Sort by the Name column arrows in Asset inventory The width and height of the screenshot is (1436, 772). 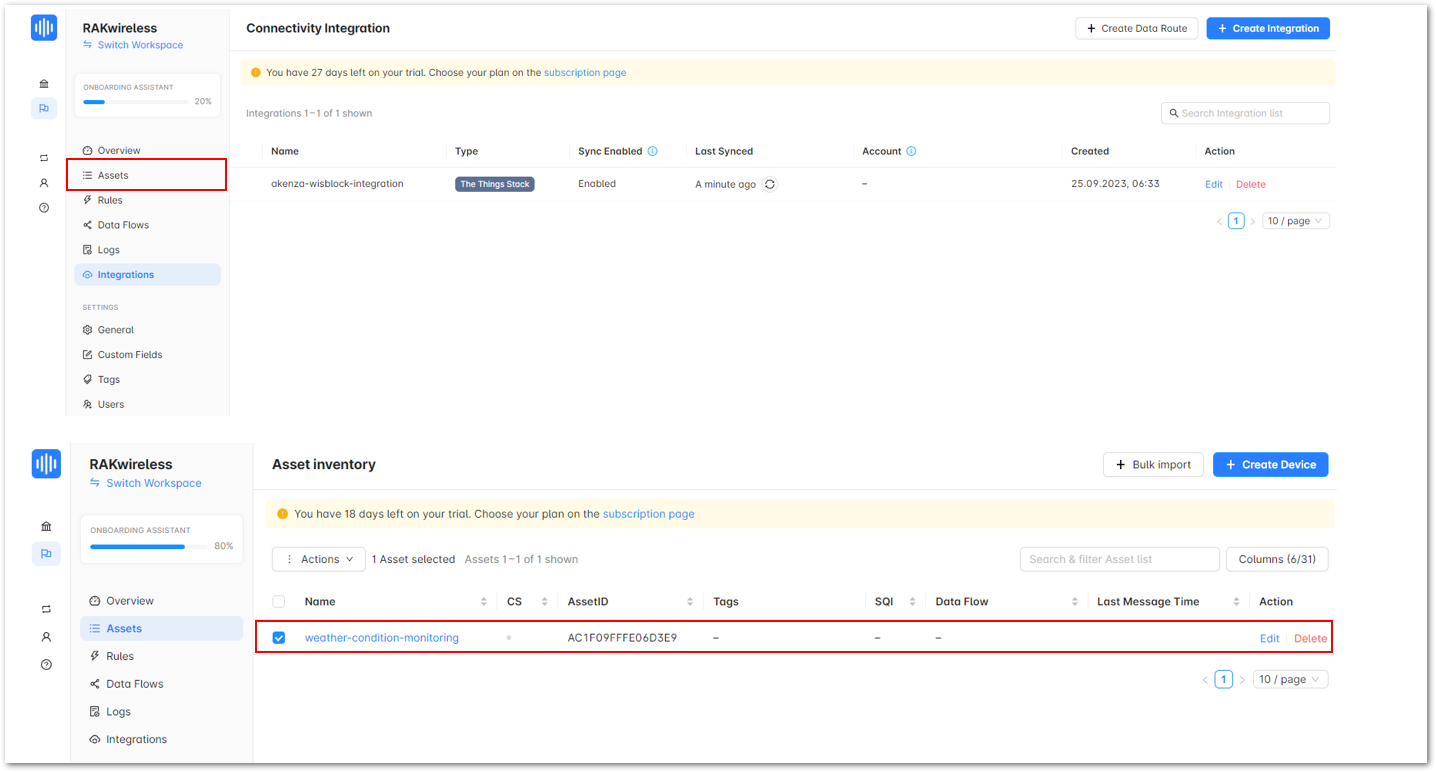[484, 601]
